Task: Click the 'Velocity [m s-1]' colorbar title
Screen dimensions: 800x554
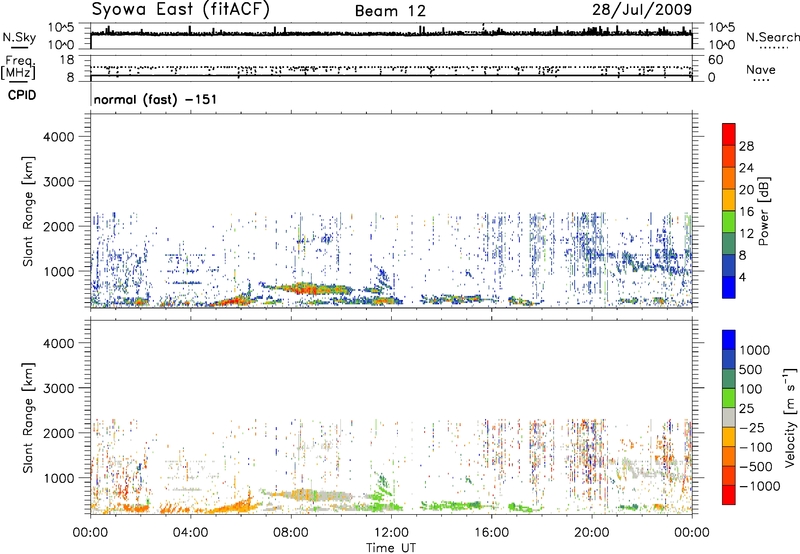Action: 790,417
